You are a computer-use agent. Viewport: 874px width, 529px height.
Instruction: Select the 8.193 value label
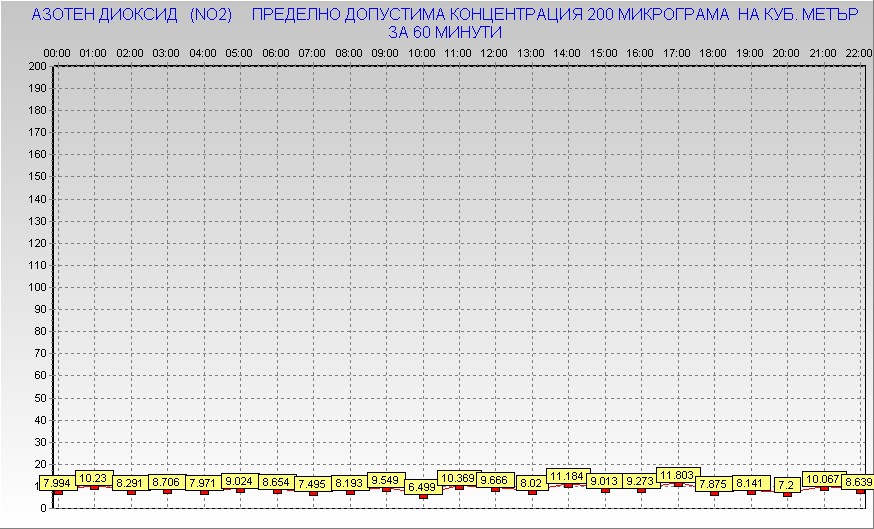pos(350,483)
